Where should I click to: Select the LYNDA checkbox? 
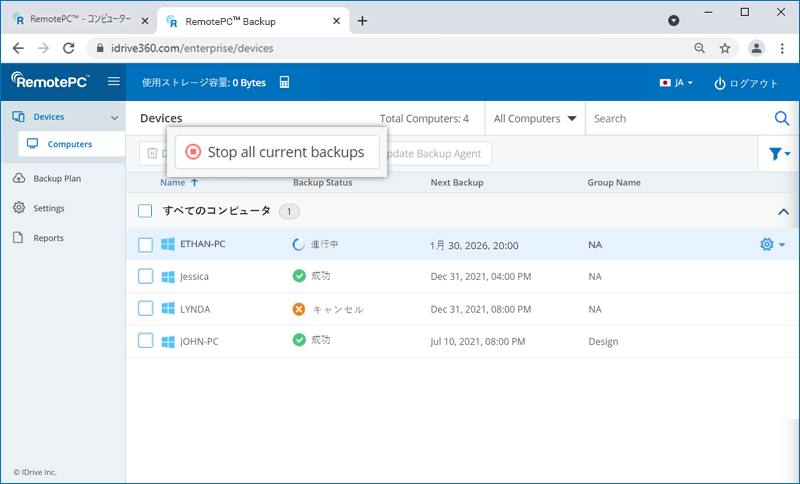click(x=145, y=309)
